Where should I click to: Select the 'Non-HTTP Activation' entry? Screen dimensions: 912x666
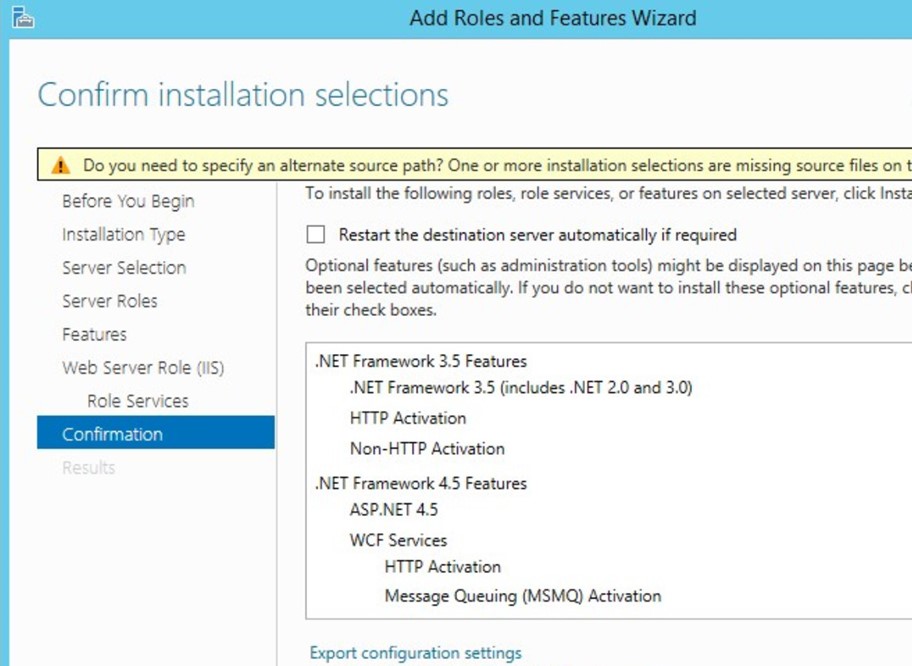427,448
